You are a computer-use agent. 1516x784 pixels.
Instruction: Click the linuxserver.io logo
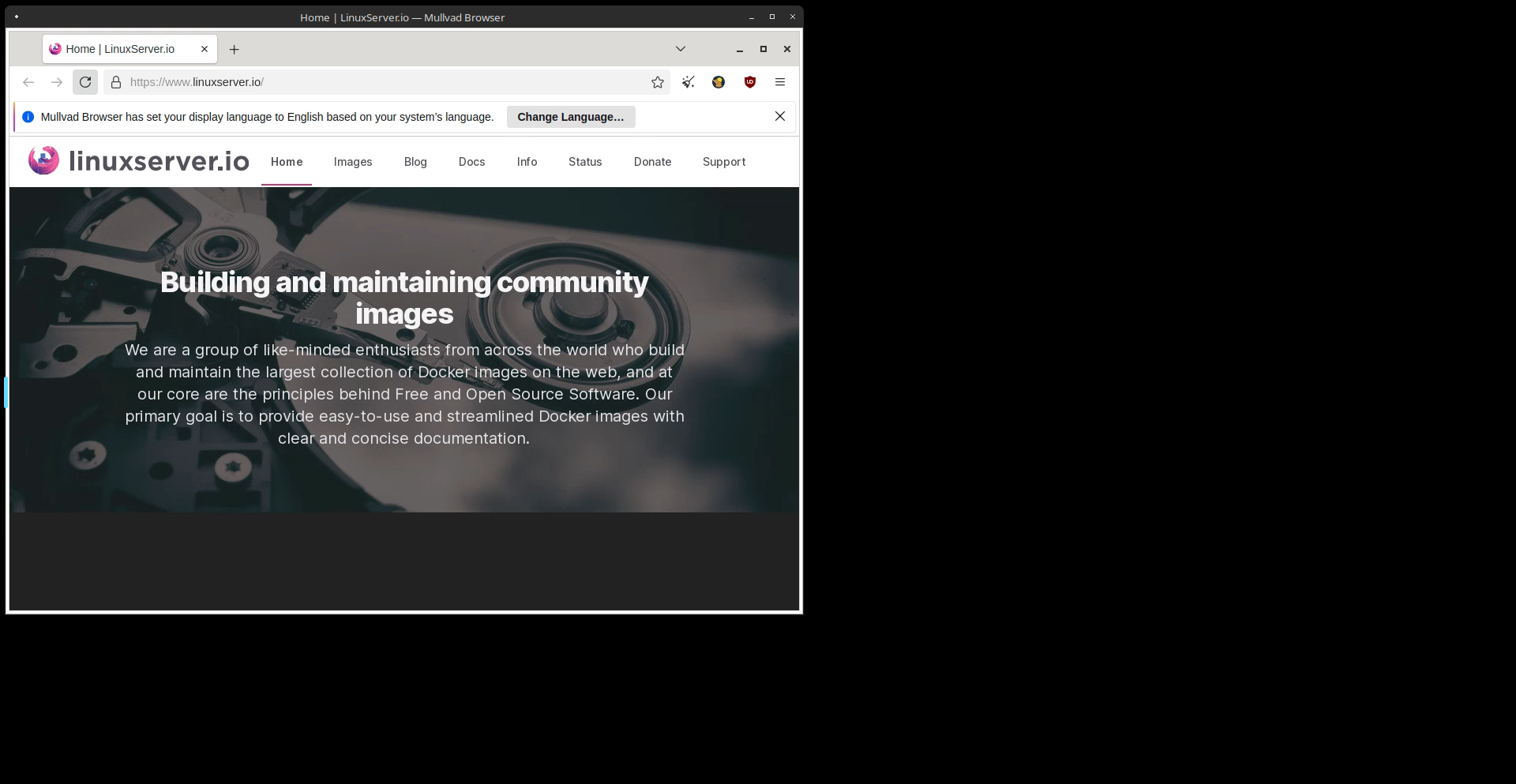(x=139, y=161)
